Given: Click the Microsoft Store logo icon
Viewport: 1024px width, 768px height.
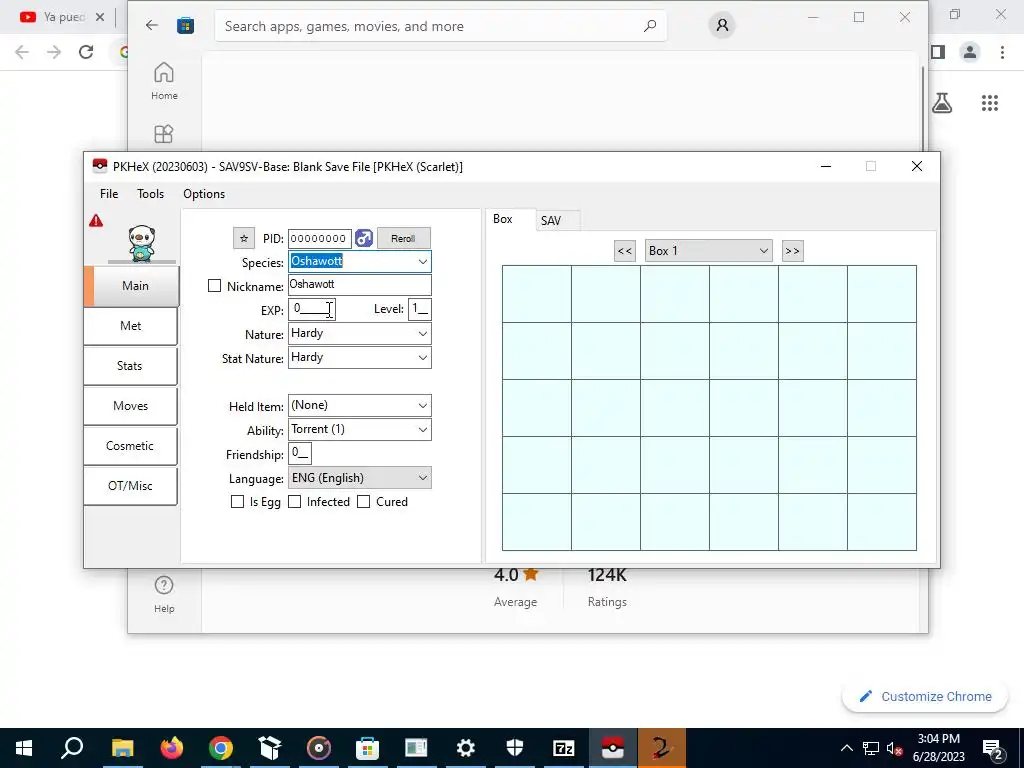Looking at the screenshot, I should [x=185, y=25].
